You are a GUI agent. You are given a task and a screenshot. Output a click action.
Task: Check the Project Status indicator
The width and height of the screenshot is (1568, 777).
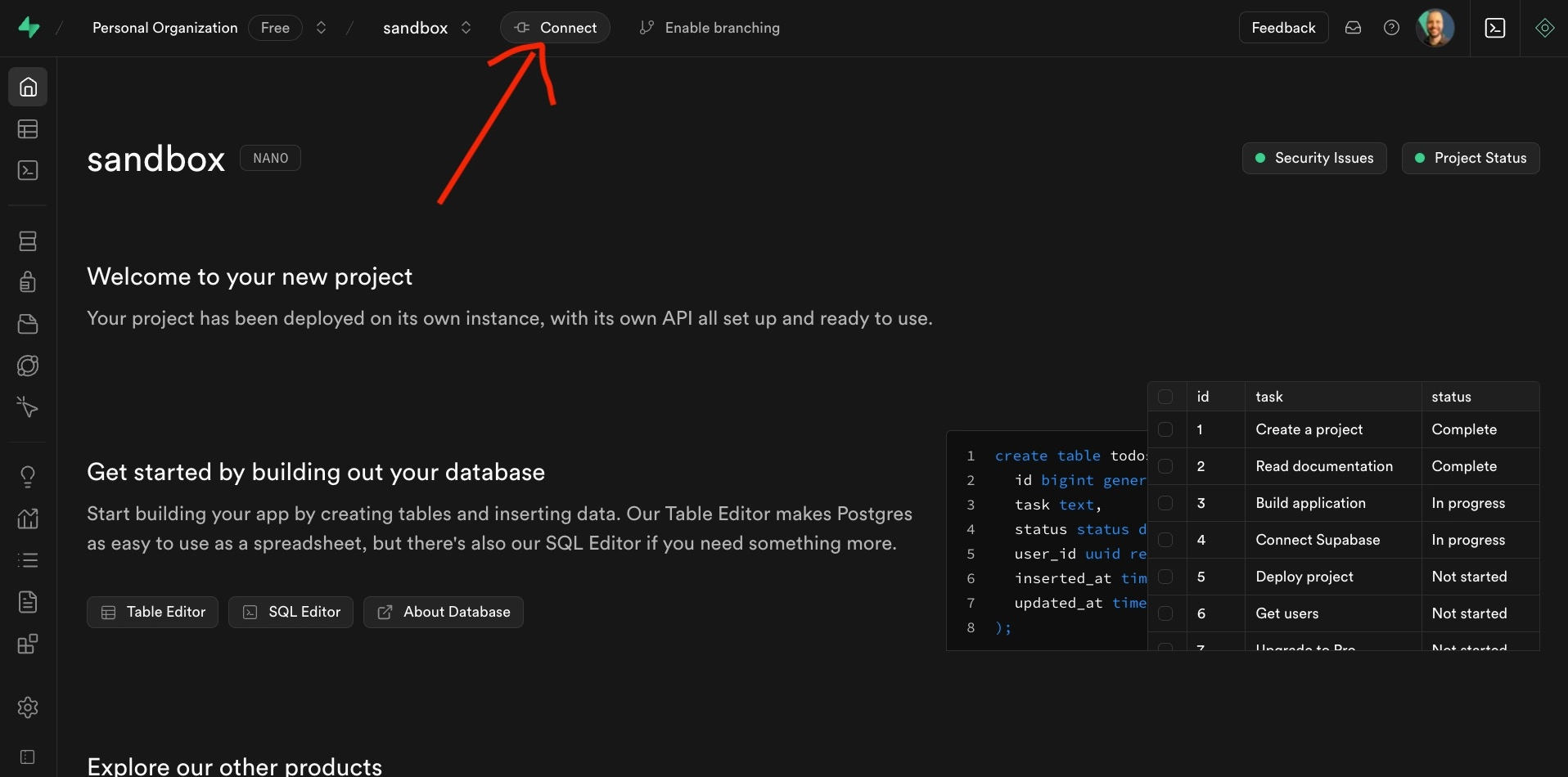1471,158
